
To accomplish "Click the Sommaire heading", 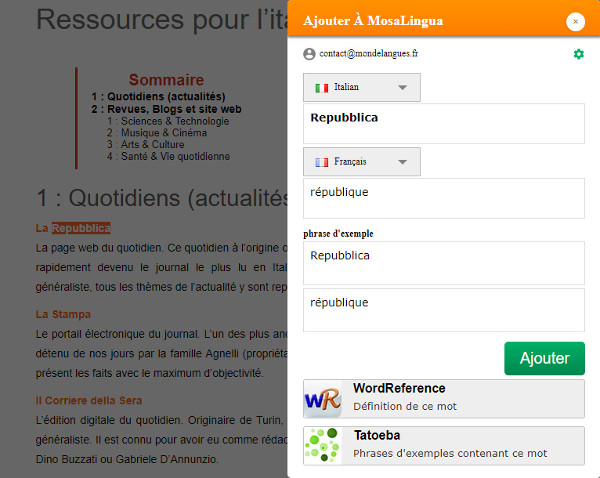I will (166, 80).
